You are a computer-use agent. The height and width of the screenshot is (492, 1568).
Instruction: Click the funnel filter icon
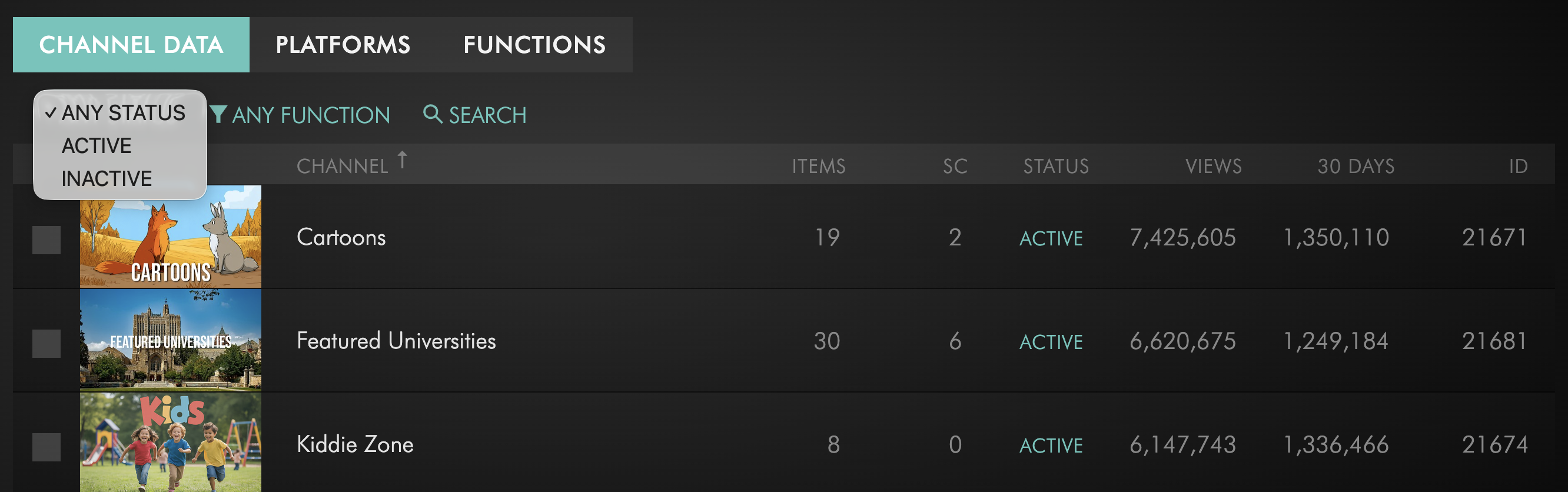[218, 114]
